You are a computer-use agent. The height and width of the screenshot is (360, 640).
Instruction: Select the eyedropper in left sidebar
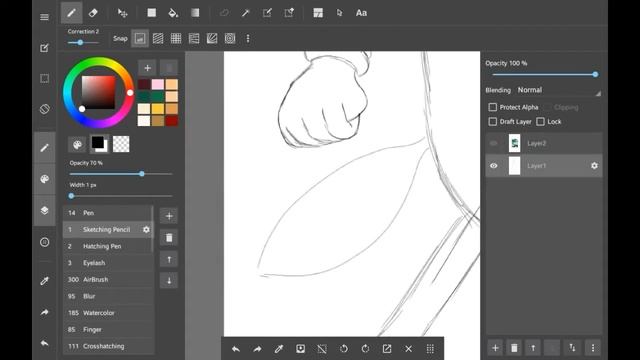coord(44,281)
